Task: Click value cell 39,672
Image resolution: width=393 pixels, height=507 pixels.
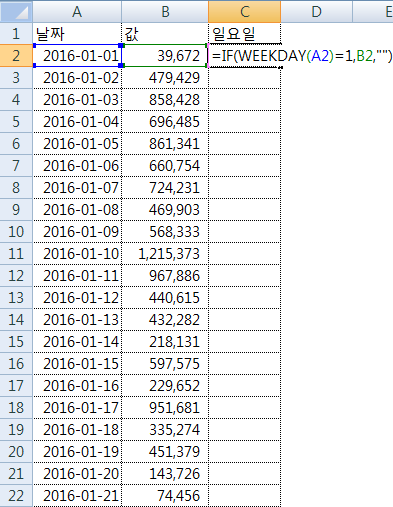Action: pyautogui.click(x=165, y=56)
